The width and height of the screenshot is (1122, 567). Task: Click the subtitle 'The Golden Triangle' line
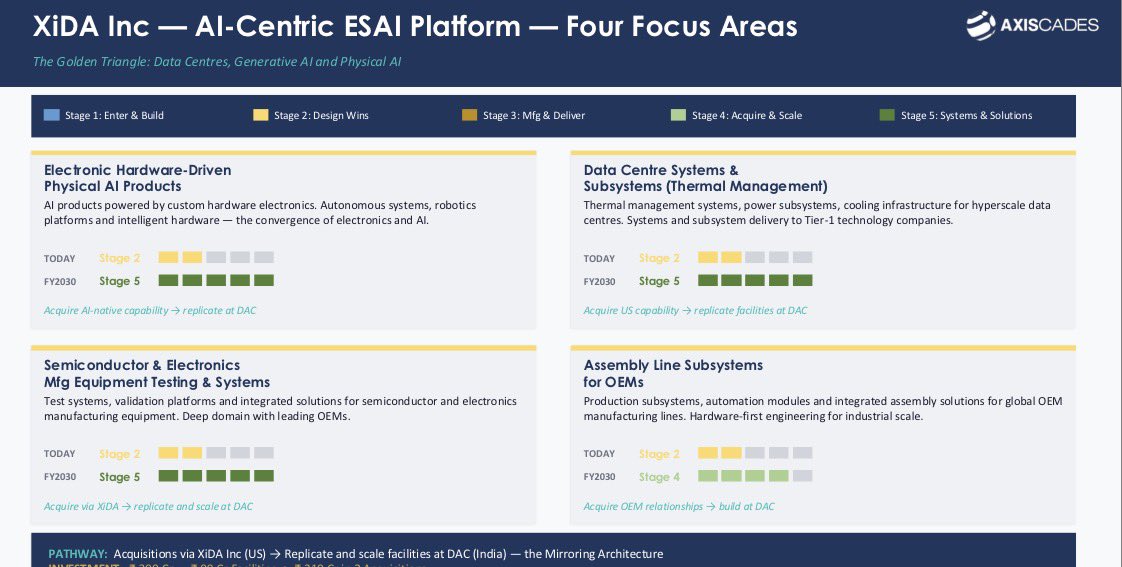tap(217, 62)
